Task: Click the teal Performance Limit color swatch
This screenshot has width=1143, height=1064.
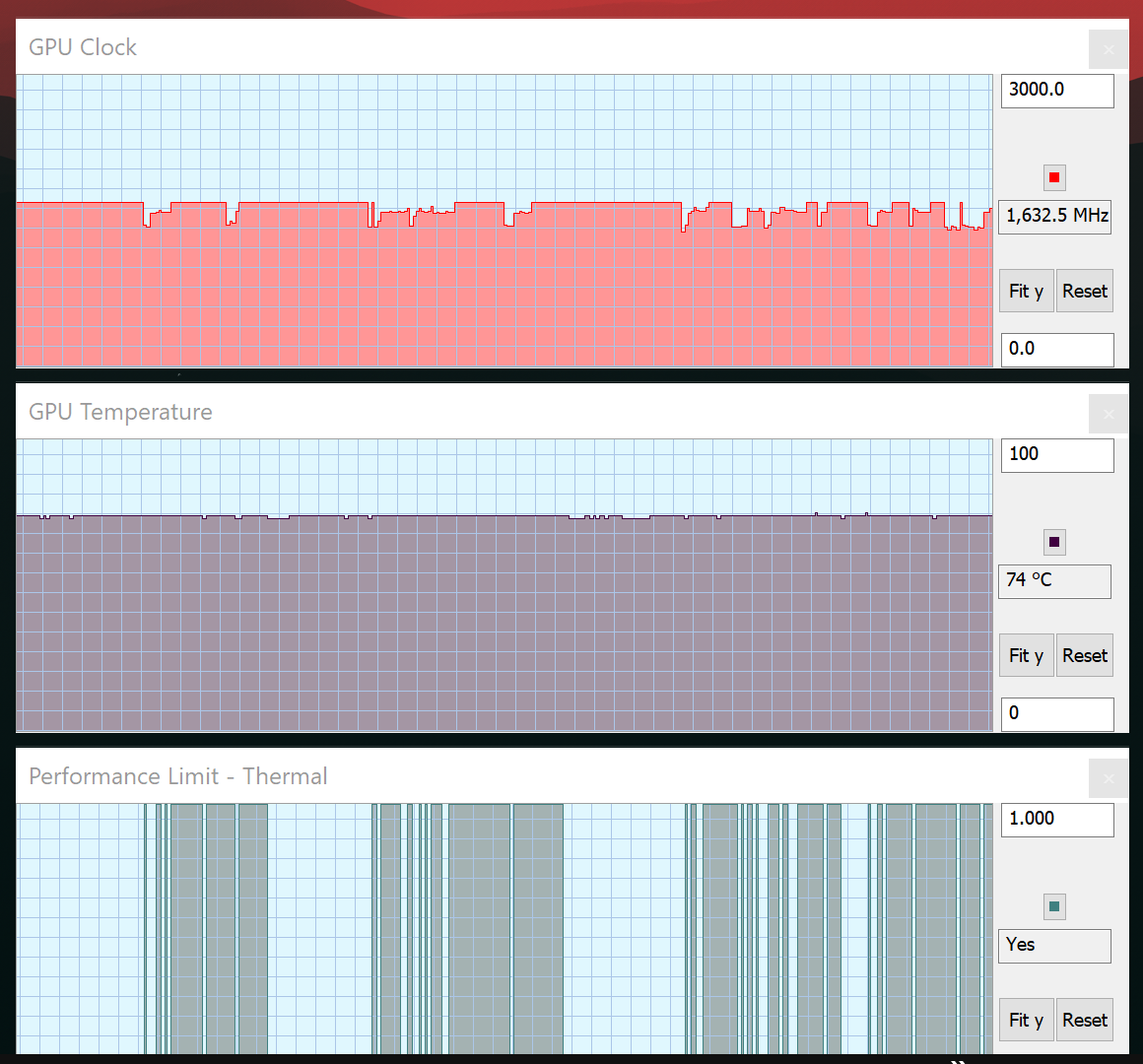Action: 1054,906
